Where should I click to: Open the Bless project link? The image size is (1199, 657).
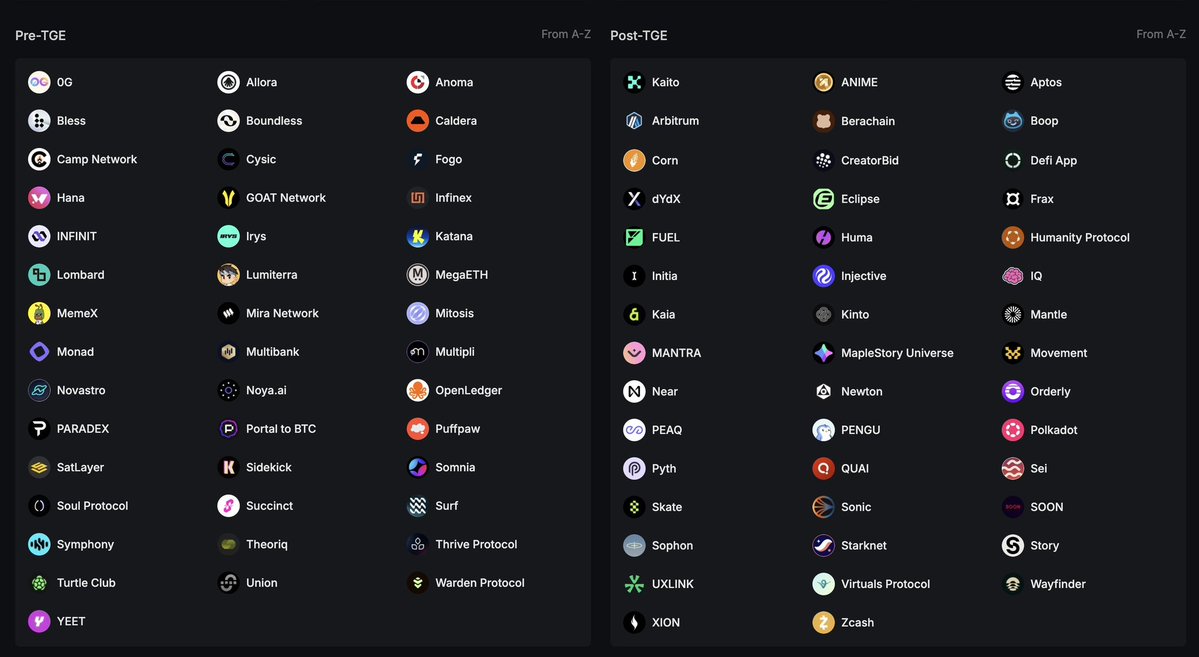71,121
